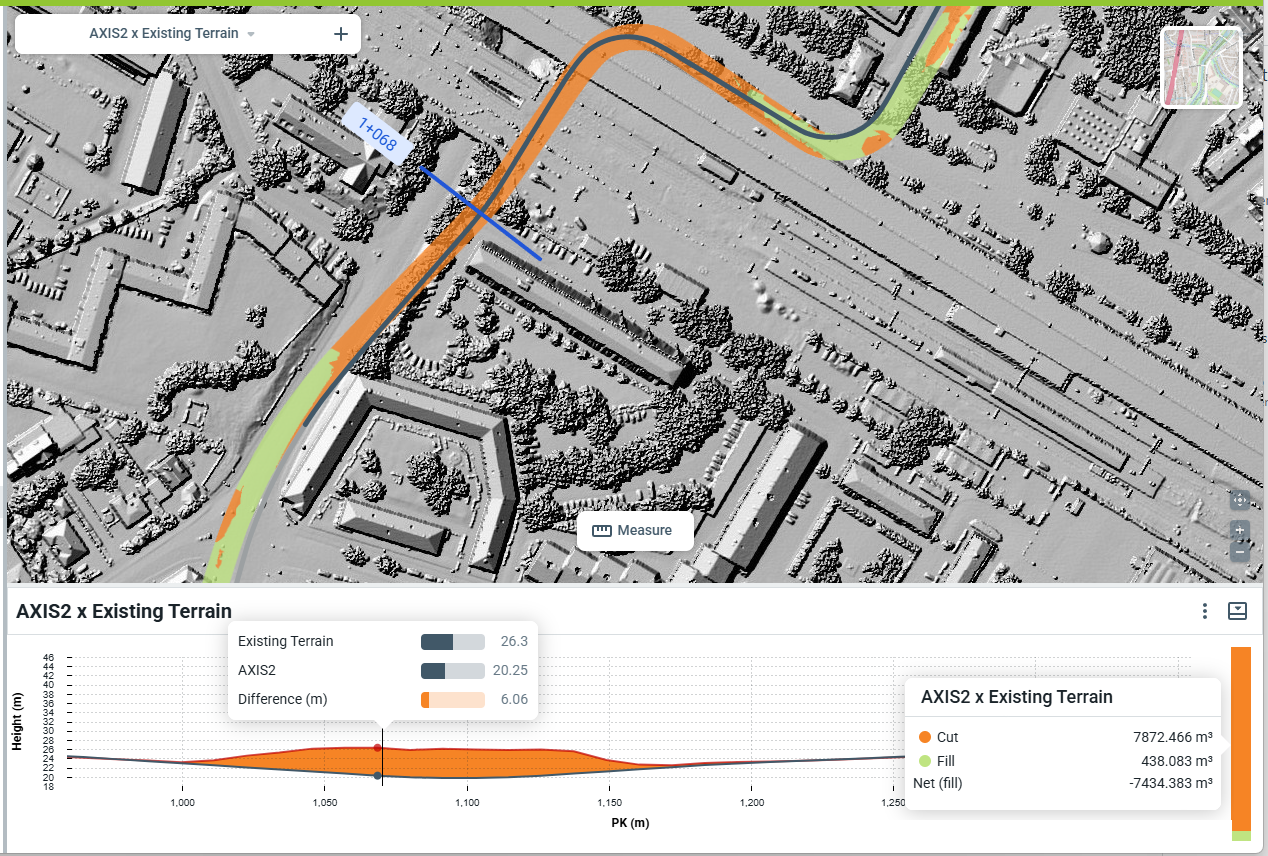The height and width of the screenshot is (856, 1268).
Task: Recenter the map with the locate icon
Action: pyautogui.click(x=1239, y=500)
